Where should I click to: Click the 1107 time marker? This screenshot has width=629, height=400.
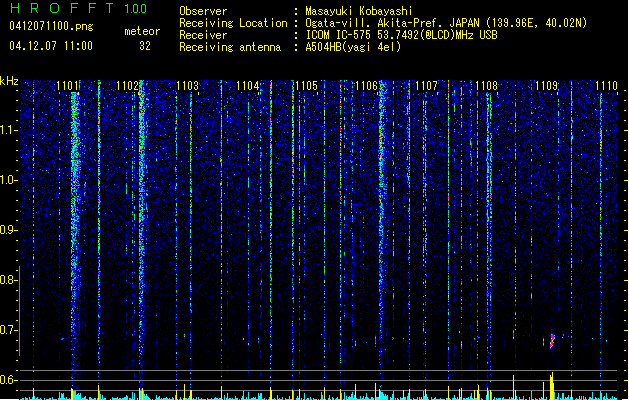pos(426,86)
